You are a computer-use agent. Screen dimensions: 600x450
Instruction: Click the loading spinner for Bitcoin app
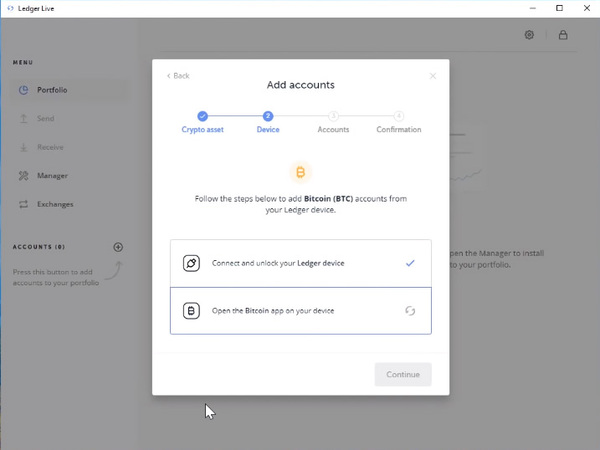pyautogui.click(x=410, y=311)
